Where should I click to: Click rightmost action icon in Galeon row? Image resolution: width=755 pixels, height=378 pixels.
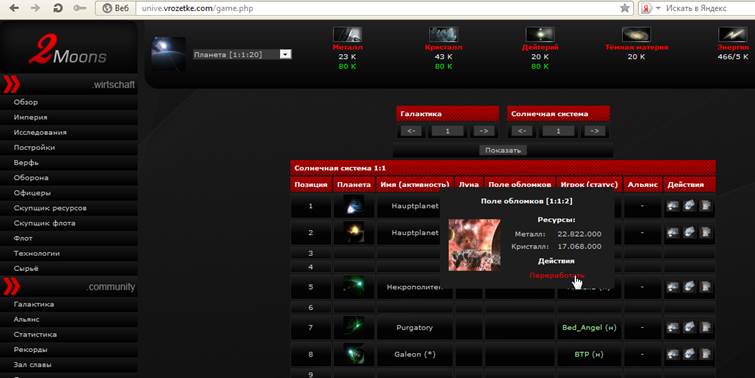pos(705,354)
